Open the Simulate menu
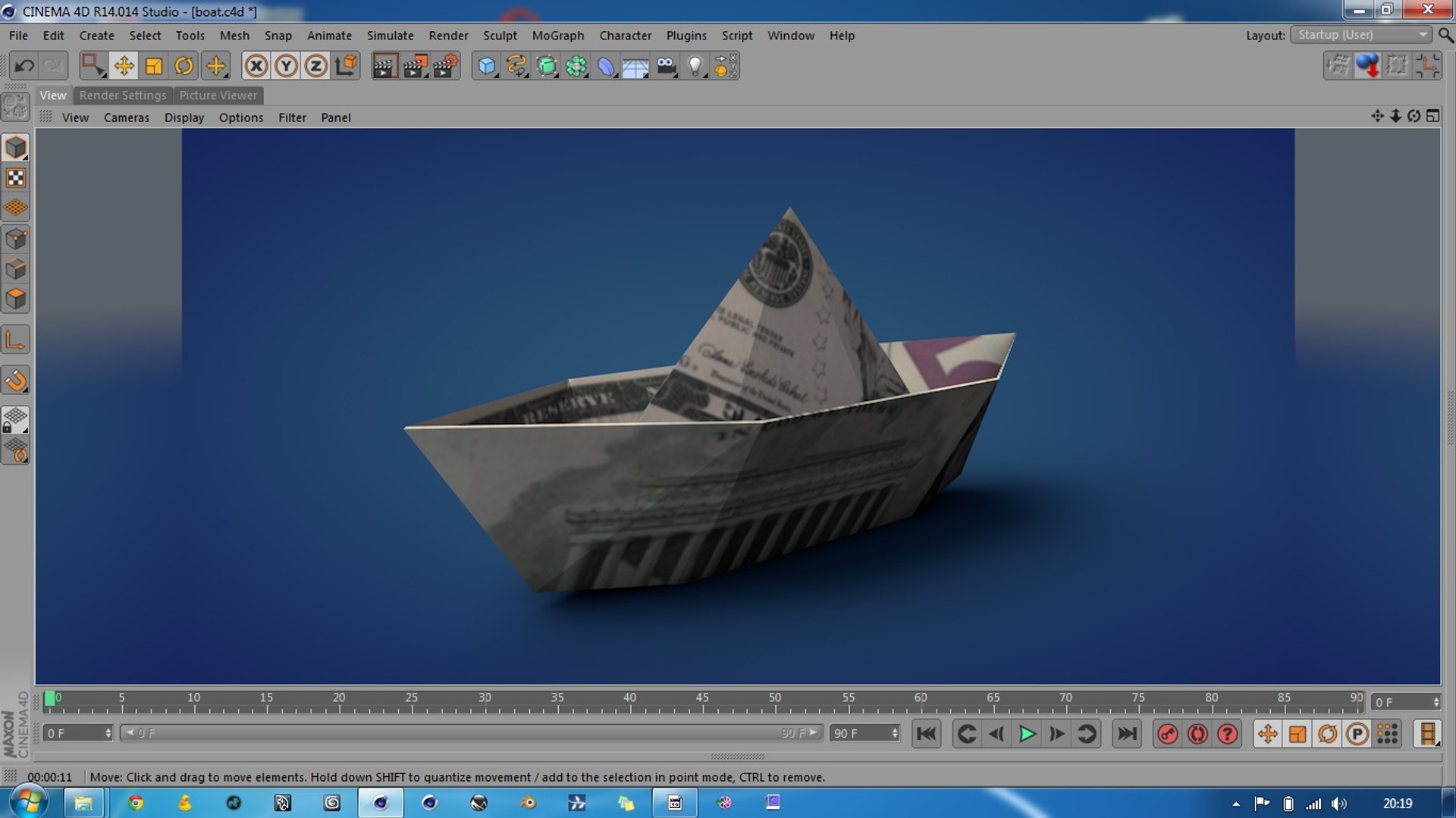 click(391, 36)
